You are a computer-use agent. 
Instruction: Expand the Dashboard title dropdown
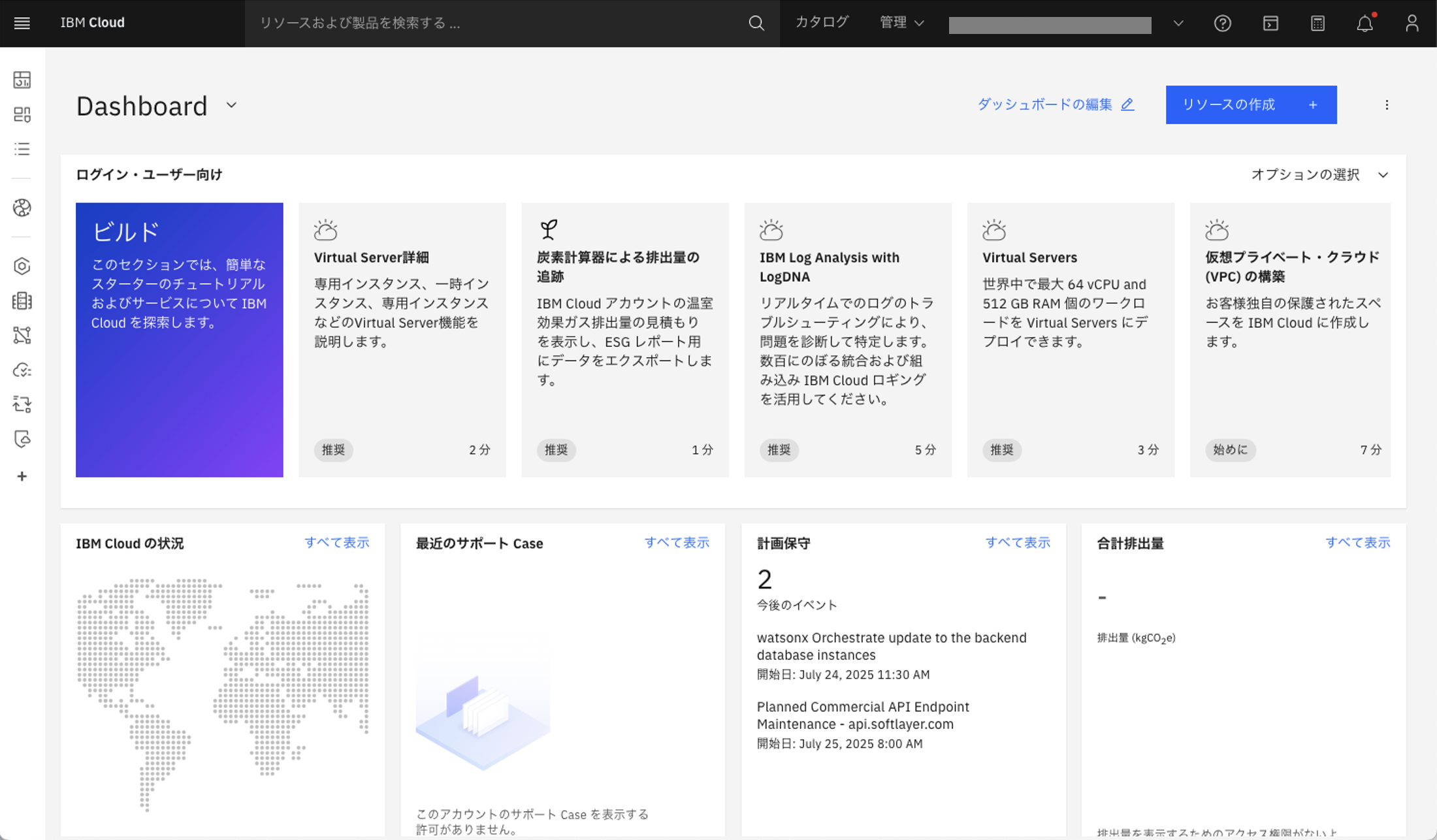pyautogui.click(x=231, y=105)
